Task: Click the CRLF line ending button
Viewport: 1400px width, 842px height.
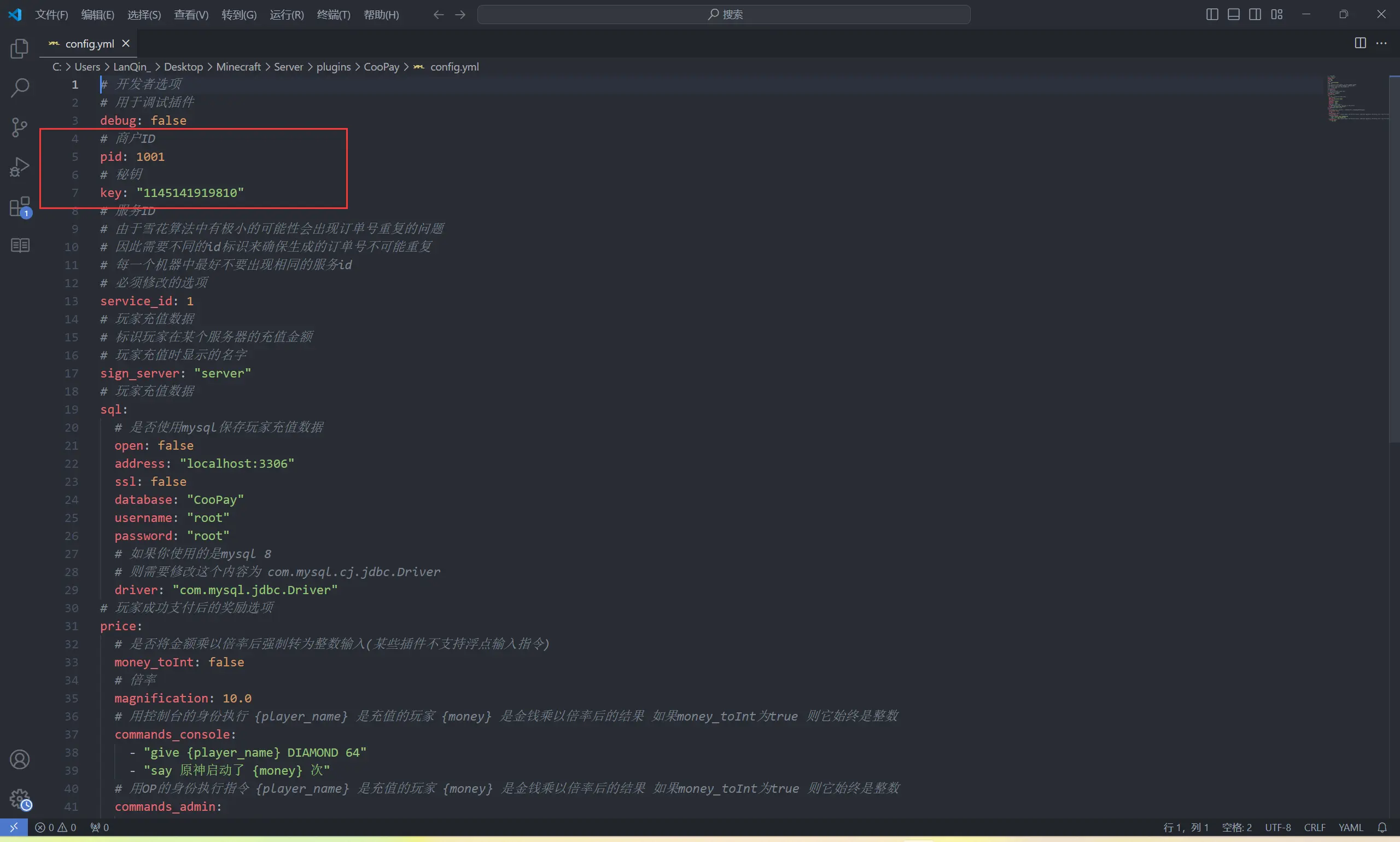Action: pyautogui.click(x=1314, y=827)
